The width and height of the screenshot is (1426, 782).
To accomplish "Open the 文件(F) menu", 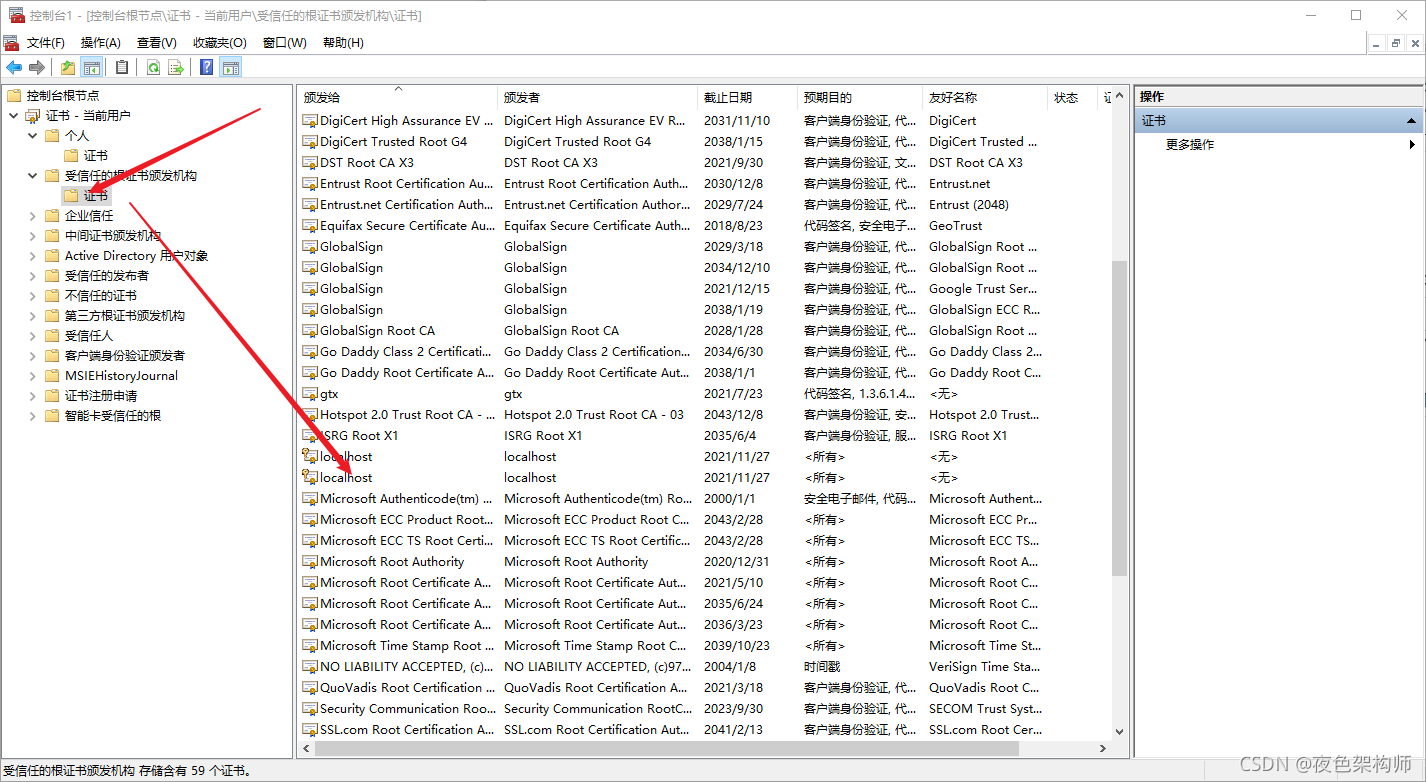I will [x=46, y=42].
